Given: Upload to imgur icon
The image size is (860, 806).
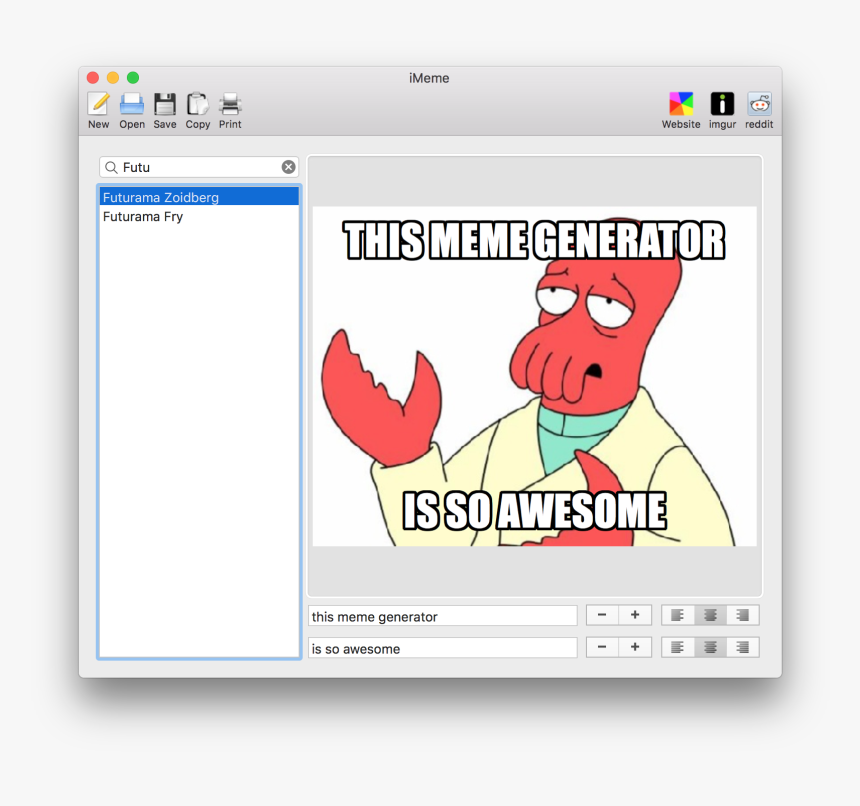Looking at the screenshot, I should tap(722, 111).
